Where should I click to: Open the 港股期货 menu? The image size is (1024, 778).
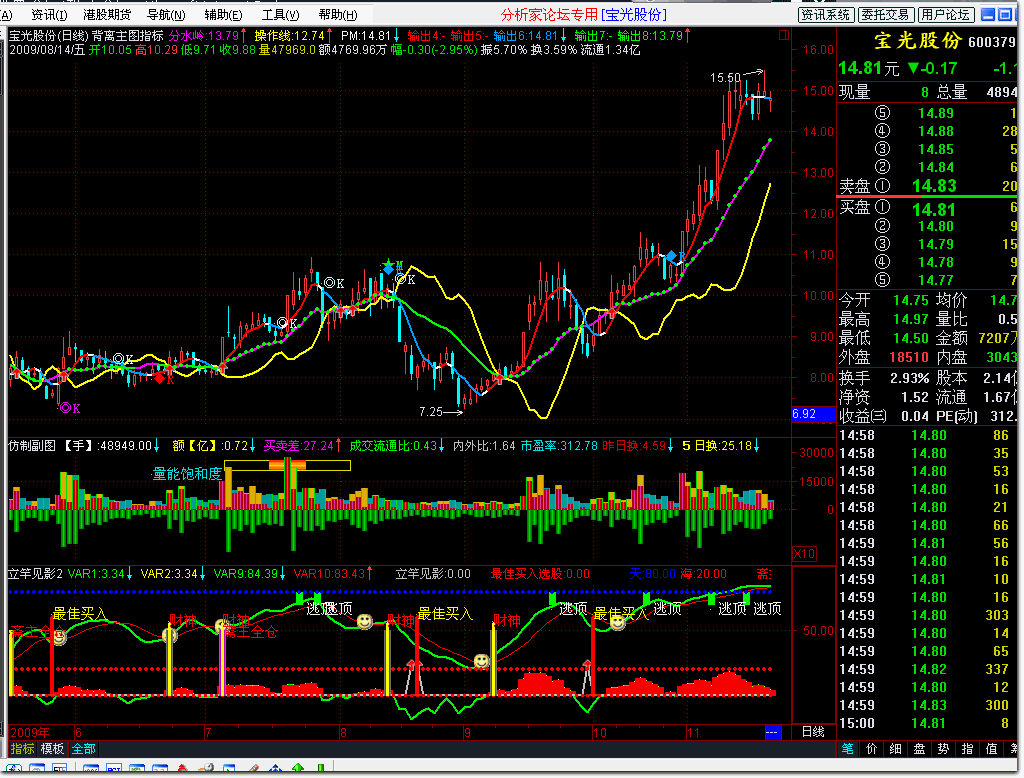point(107,14)
